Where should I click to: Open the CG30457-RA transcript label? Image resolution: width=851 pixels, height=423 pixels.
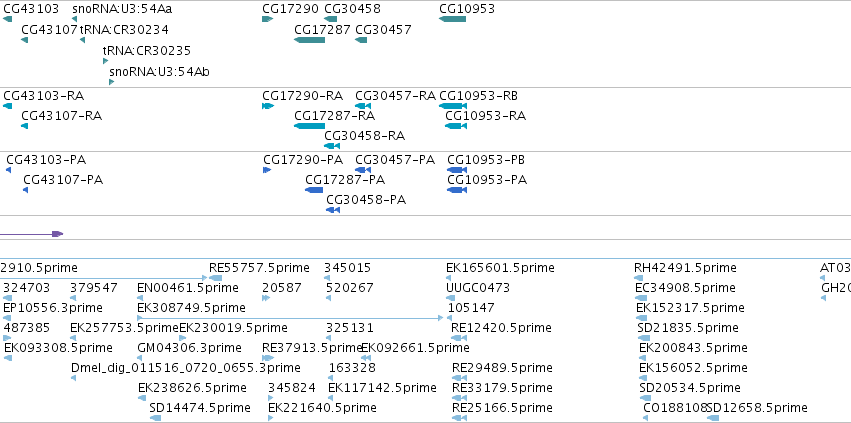point(396,96)
